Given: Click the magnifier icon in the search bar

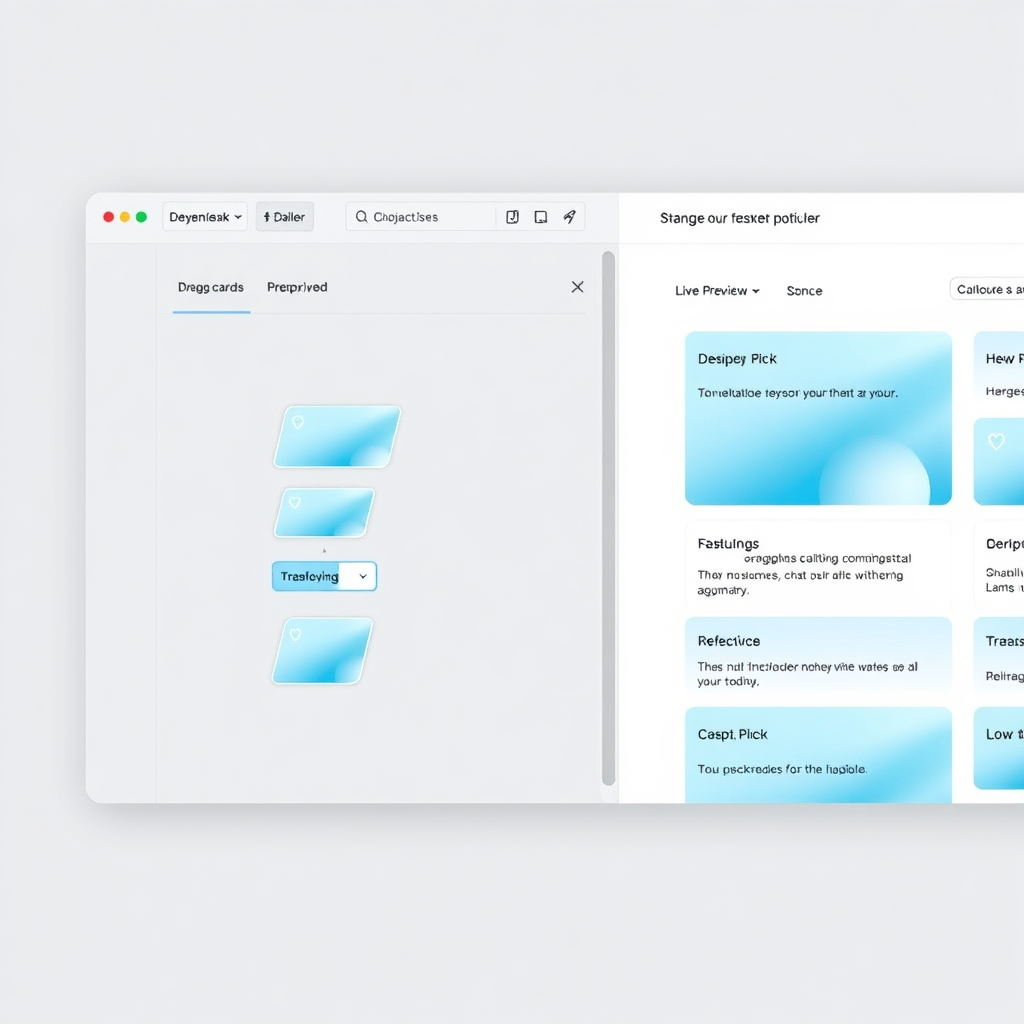Looking at the screenshot, I should pos(362,216).
